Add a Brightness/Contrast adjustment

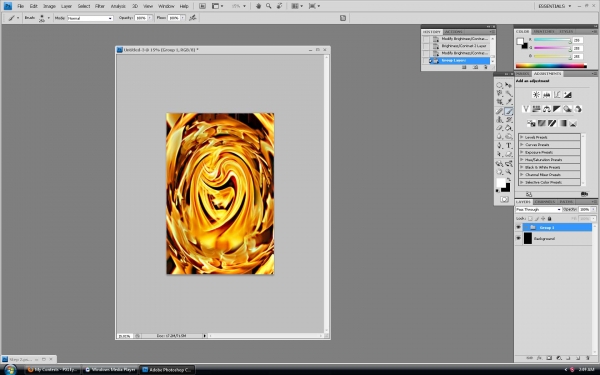[536, 95]
